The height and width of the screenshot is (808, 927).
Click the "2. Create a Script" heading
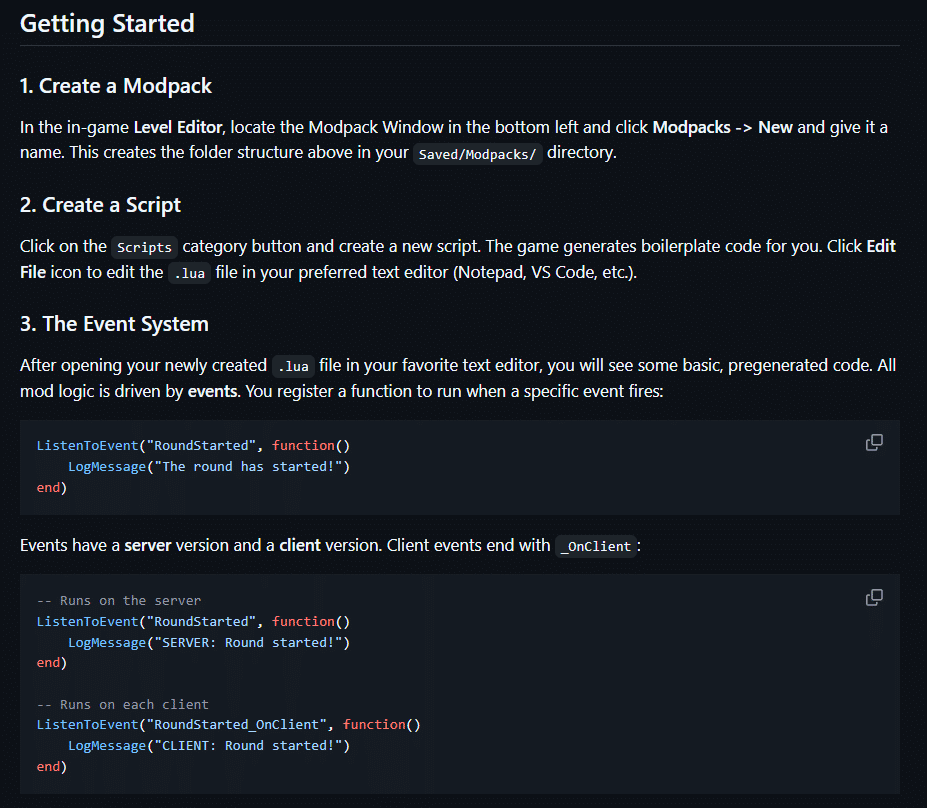pyautogui.click(x=101, y=205)
